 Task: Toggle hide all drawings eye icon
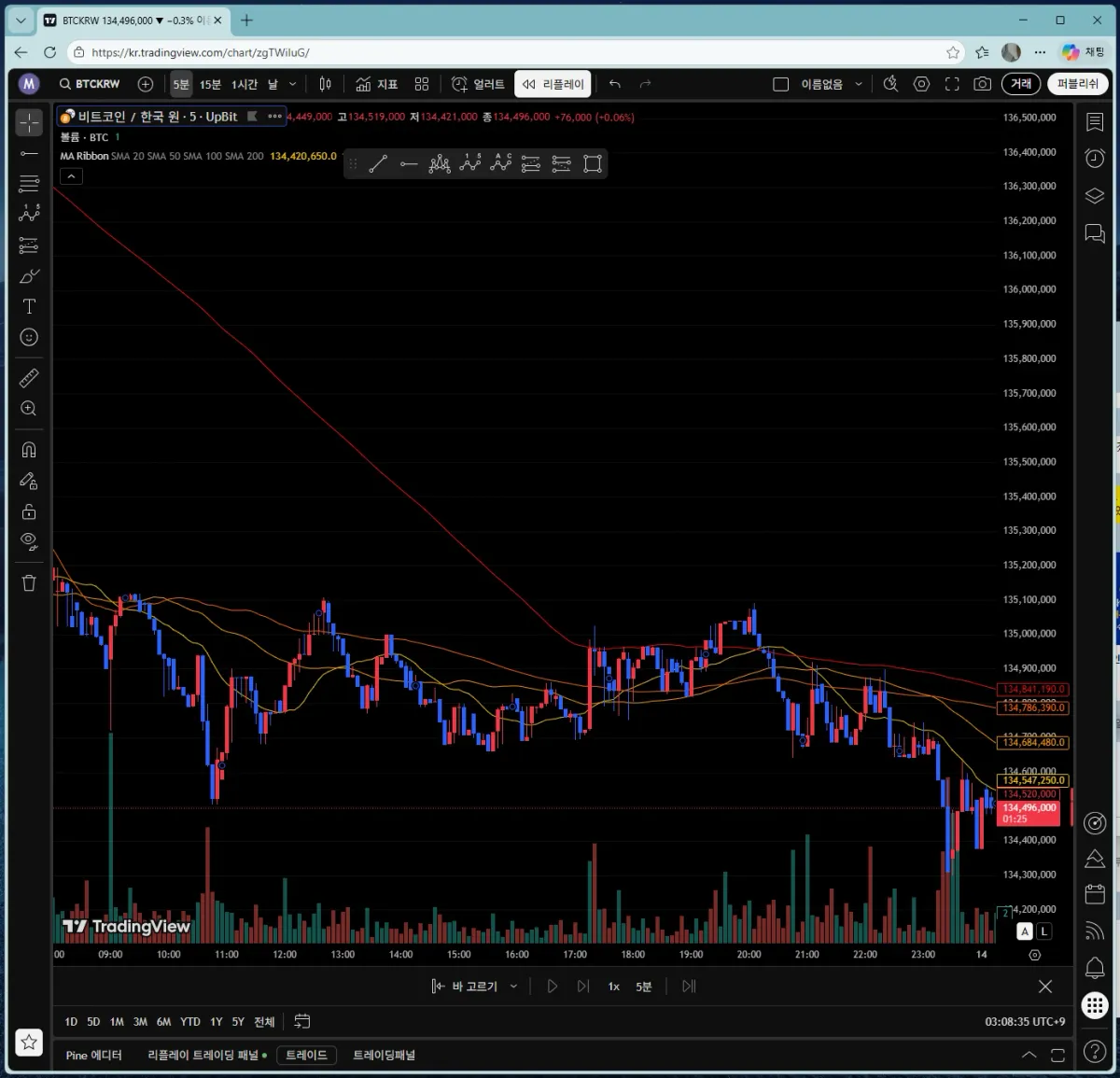tap(29, 541)
